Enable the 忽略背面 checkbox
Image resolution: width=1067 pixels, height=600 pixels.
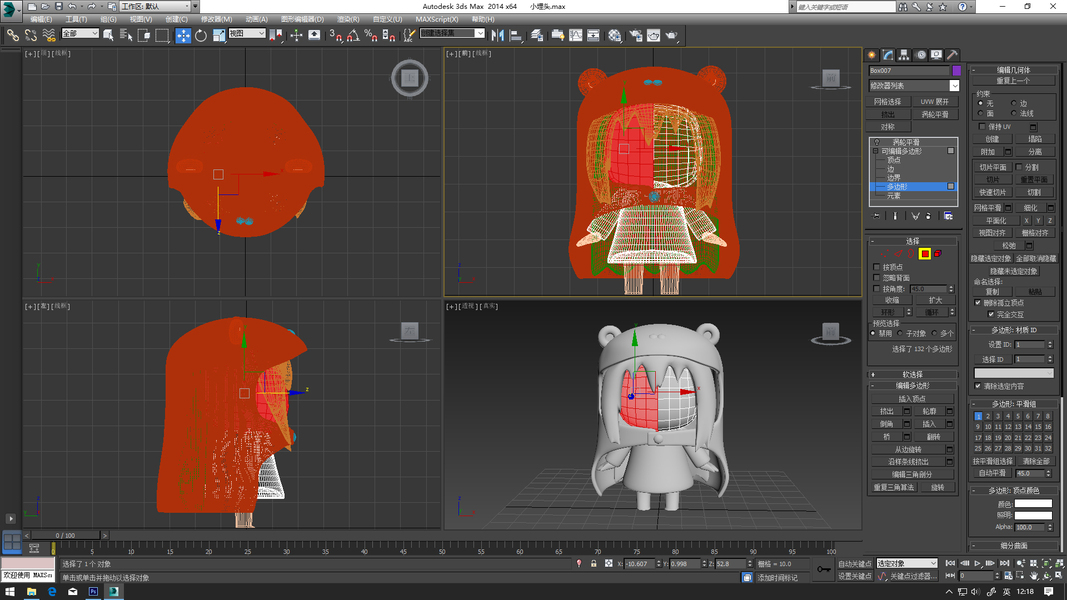click(x=876, y=278)
